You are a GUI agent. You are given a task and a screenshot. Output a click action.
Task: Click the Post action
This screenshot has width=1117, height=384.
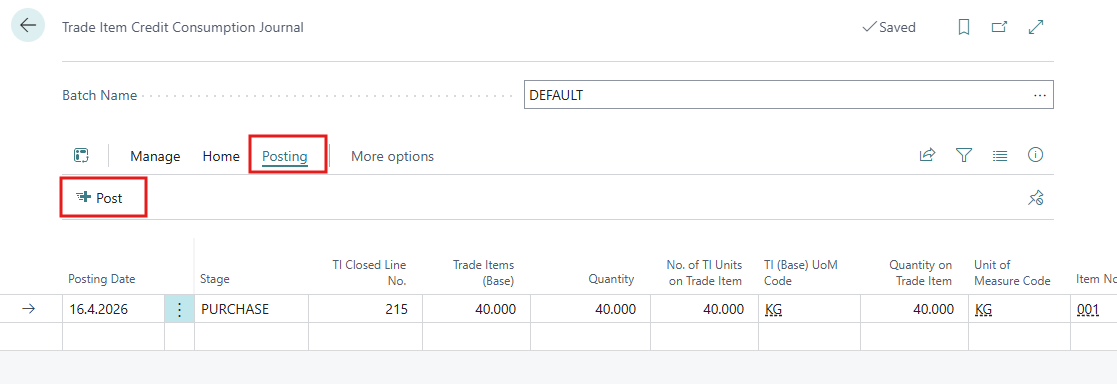click(100, 198)
